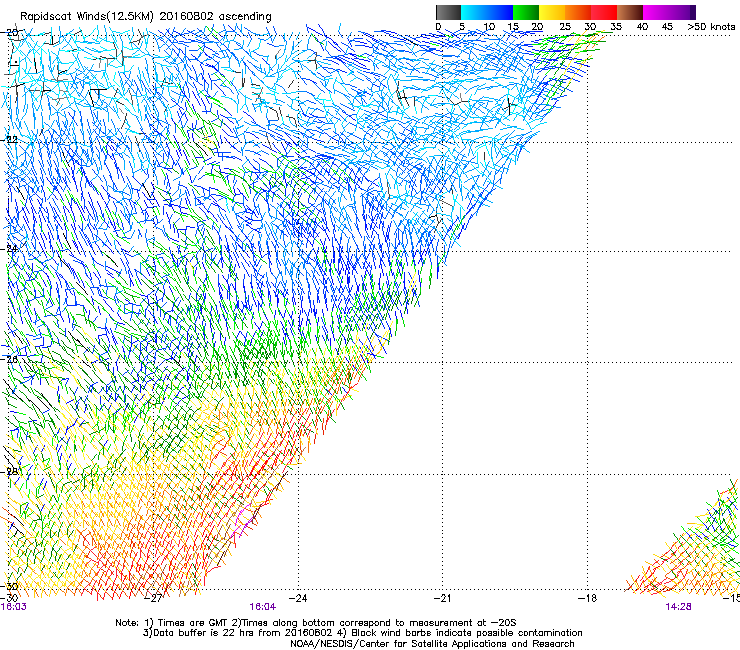The height and width of the screenshot is (650, 740).
Task: Click the '-24' latitude axis label
Action: tap(9, 249)
